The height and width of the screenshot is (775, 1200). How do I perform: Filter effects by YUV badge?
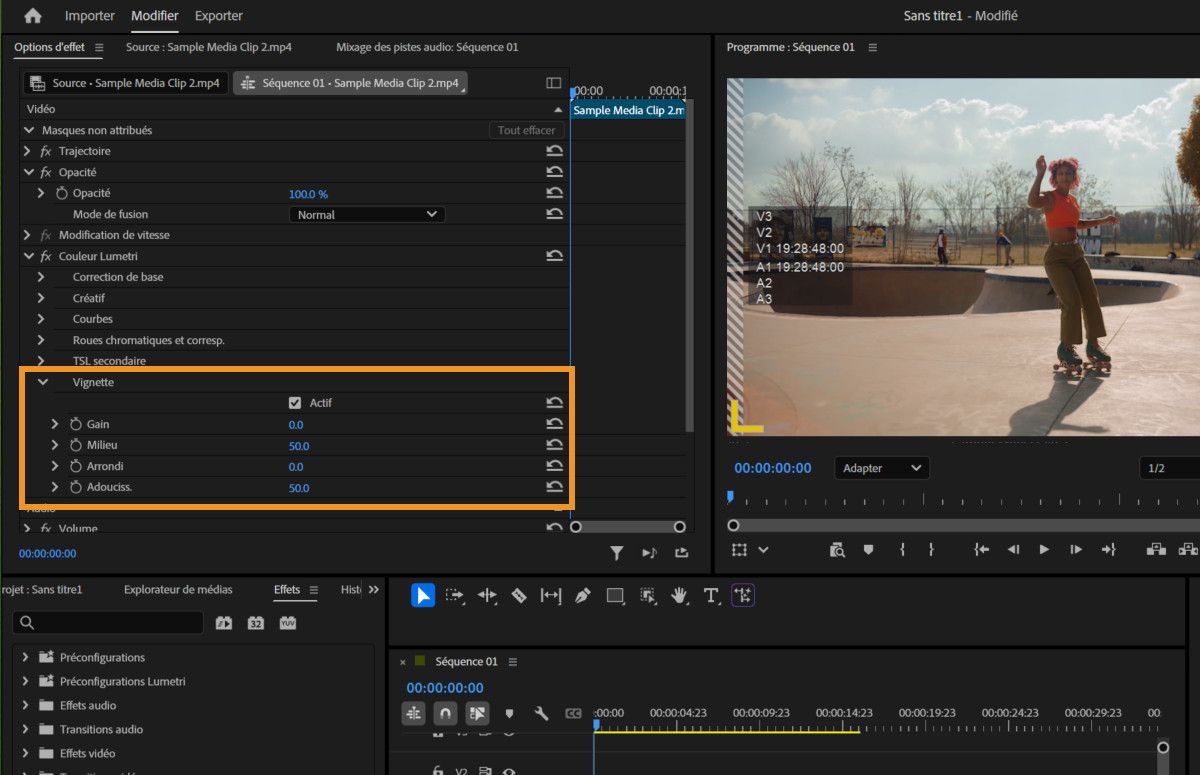288,622
